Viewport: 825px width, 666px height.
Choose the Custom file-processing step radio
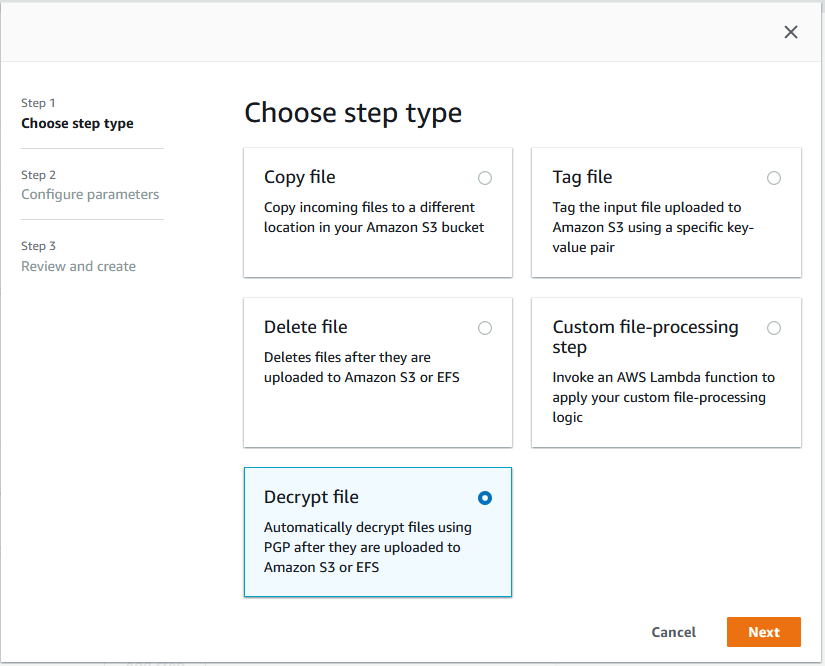[774, 327]
